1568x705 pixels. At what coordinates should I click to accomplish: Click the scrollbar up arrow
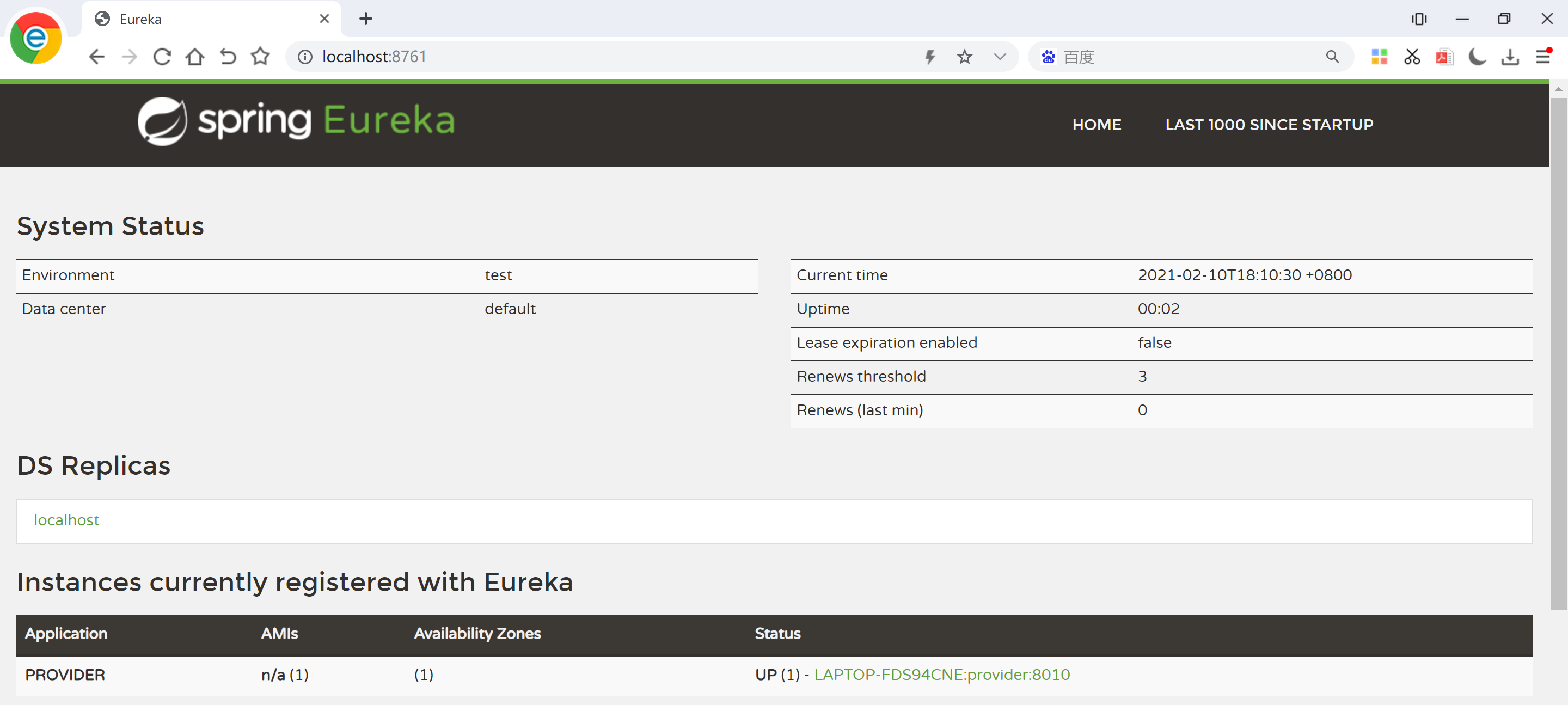point(1558,89)
